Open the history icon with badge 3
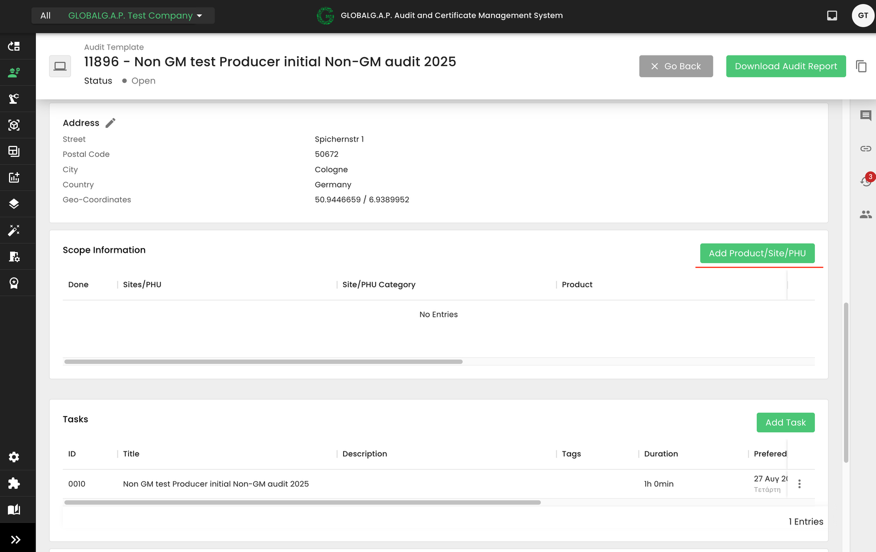Screen dimensions: 876x552 (x=865, y=181)
